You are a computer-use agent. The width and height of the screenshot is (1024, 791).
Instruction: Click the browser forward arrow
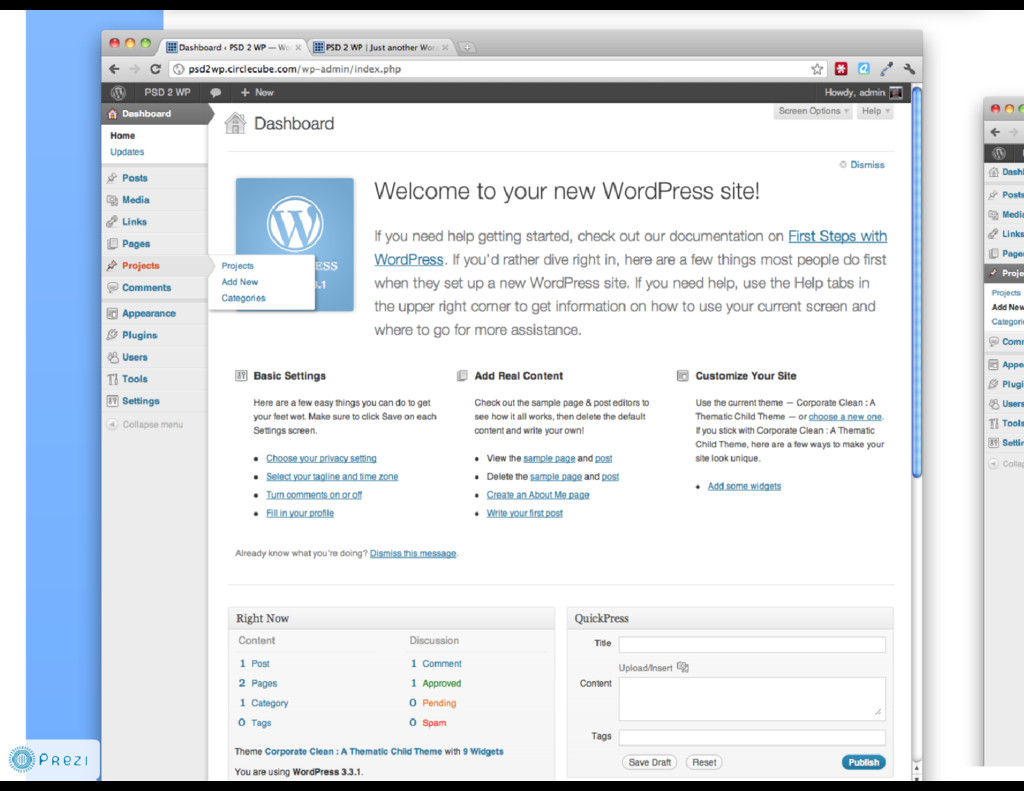(135, 69)
